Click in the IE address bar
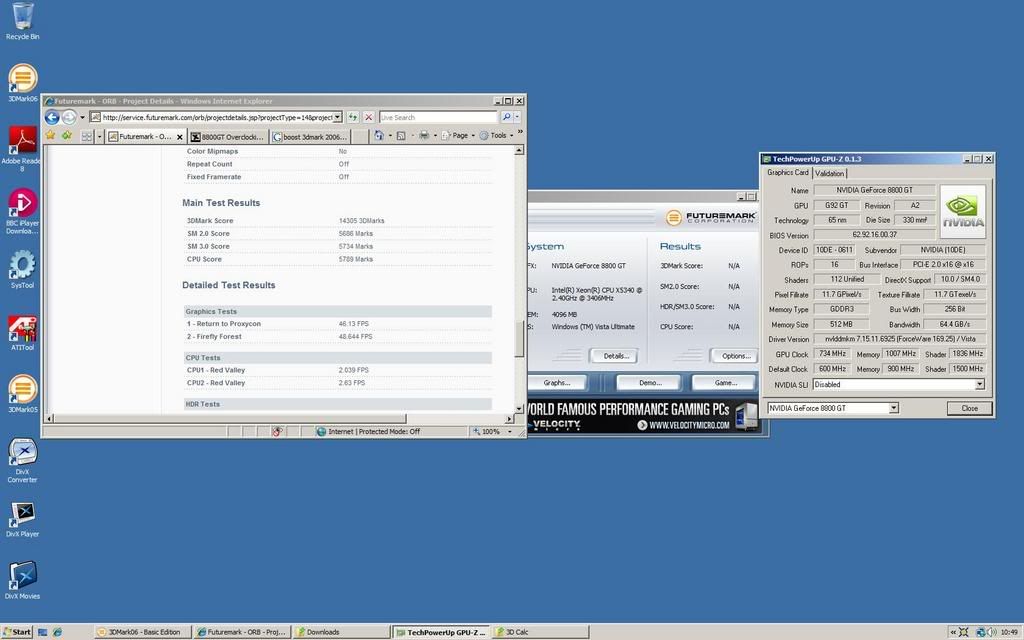This screenshot has width=1024, height=640. click(217, 118)
